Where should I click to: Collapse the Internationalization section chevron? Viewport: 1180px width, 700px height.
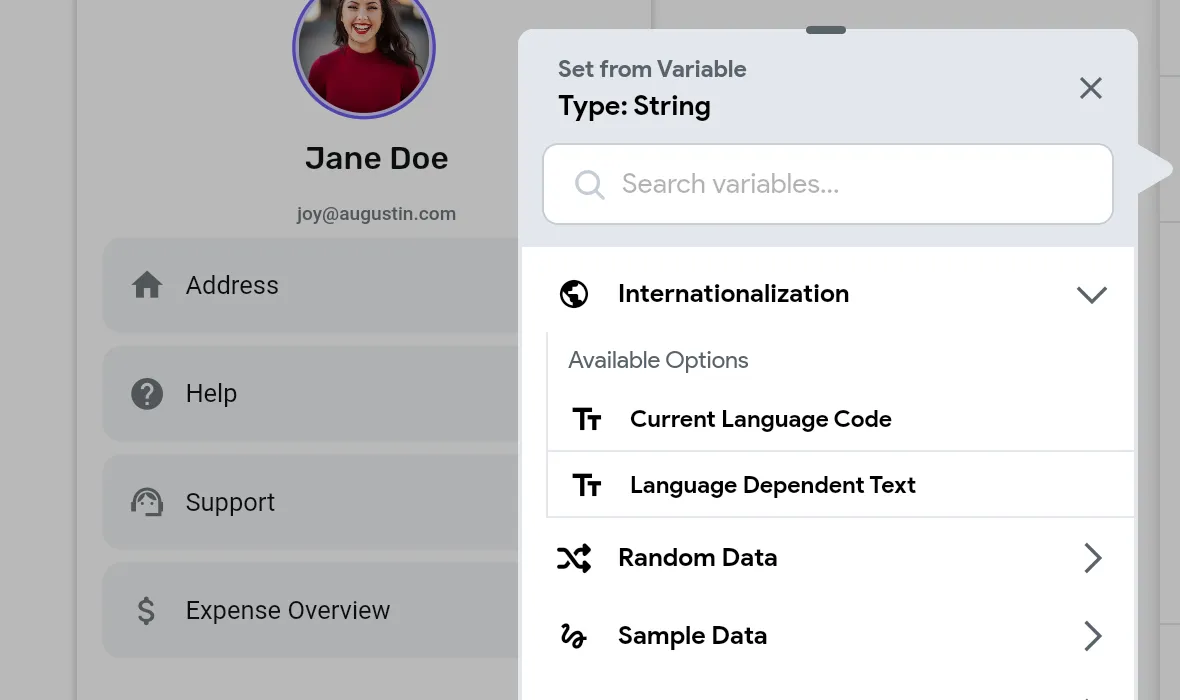click(1091, 294)
